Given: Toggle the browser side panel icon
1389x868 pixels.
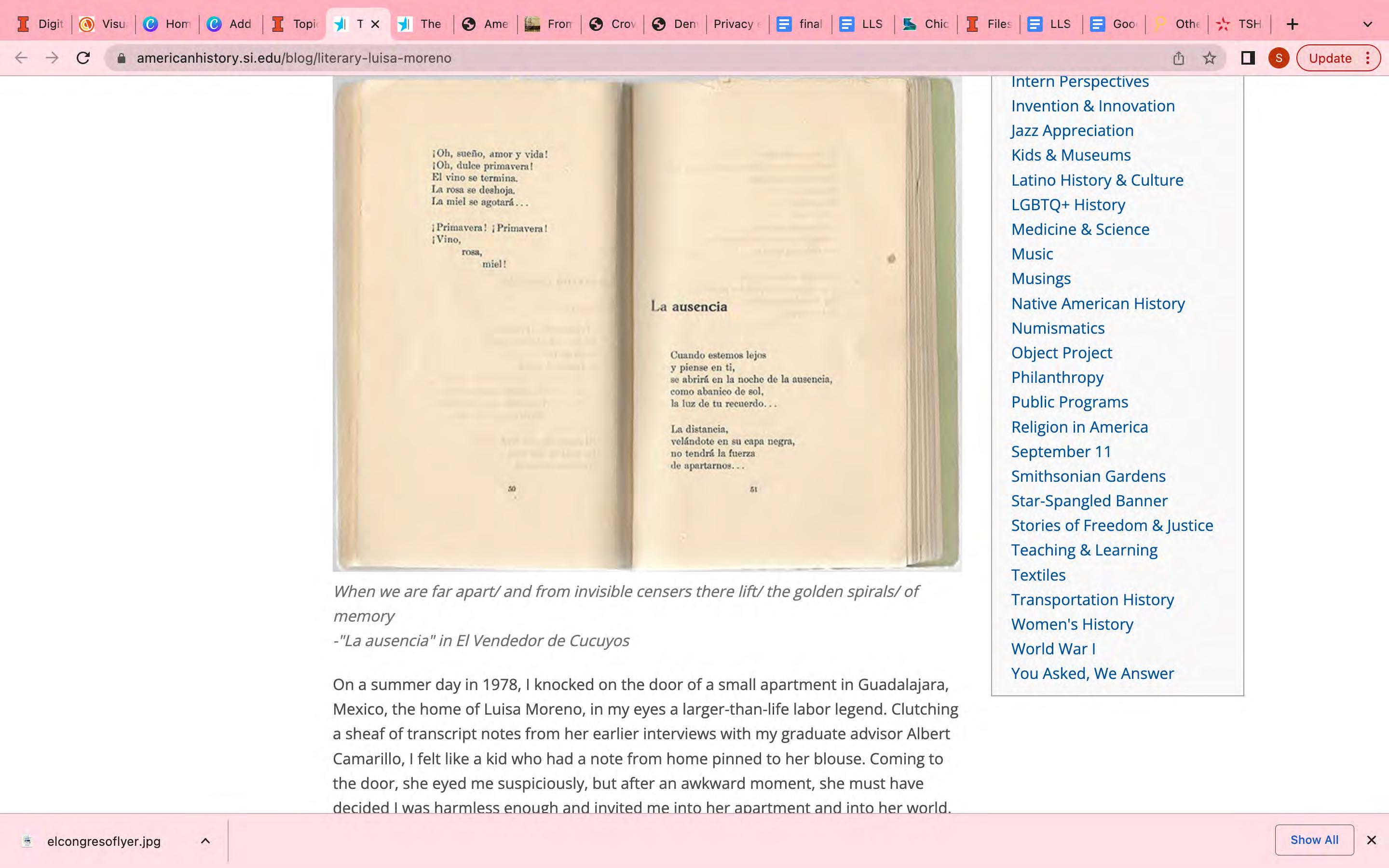Looking at the screenshot, I should point(1247,58).
